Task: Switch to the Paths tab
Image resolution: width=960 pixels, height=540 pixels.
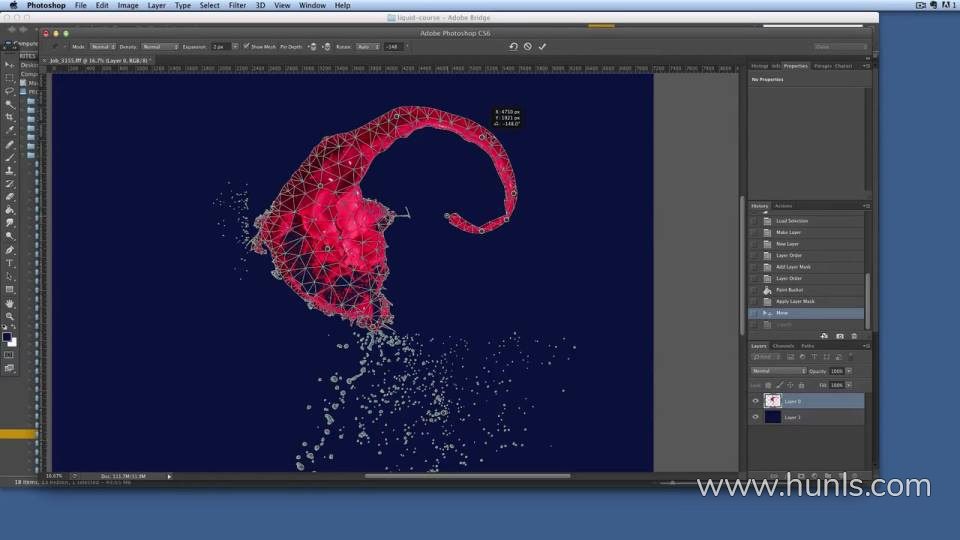Action: (x=808, y=346)
